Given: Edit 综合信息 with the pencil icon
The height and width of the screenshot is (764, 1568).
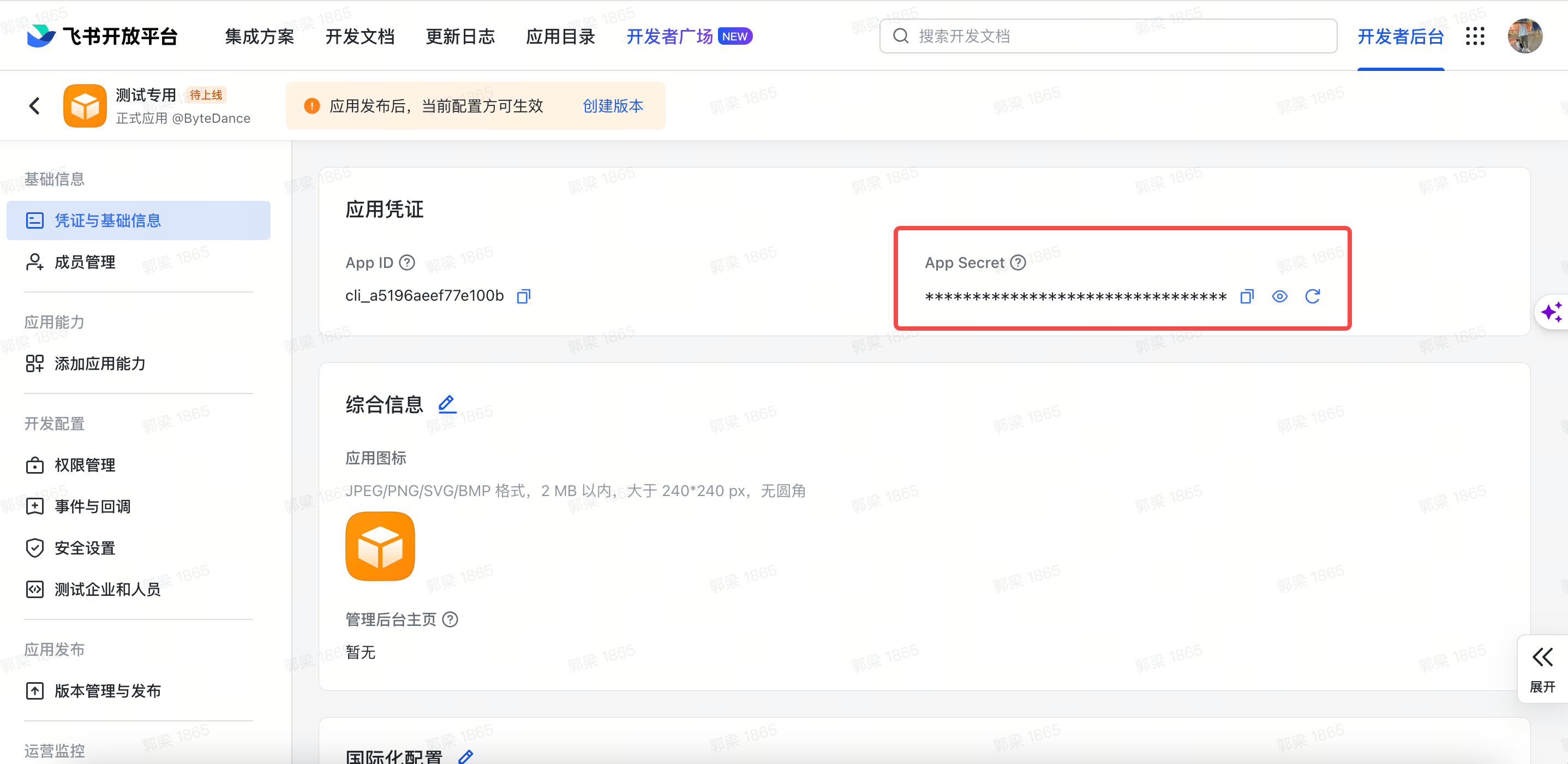Looking at the screenshot, I should pos(447,404).
